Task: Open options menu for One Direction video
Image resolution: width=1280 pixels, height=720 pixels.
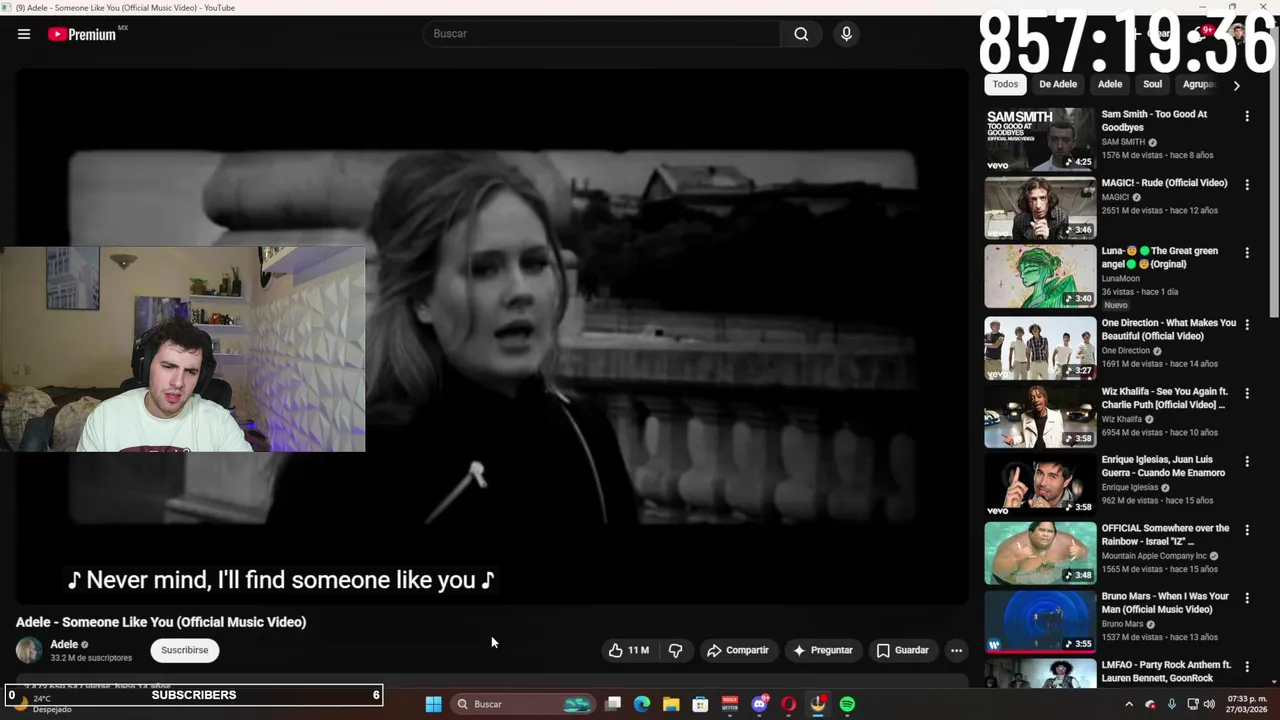Action: (x=1247, y=325)
